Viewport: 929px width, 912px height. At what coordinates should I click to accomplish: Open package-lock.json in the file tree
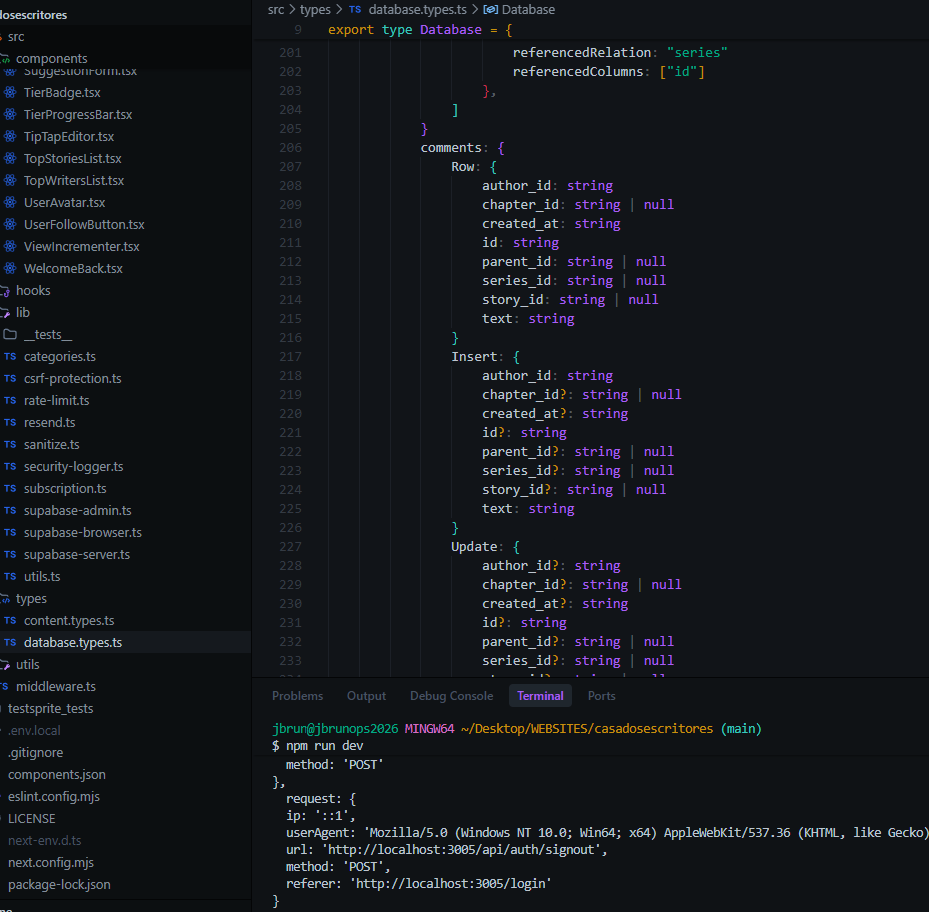point(59,885)
